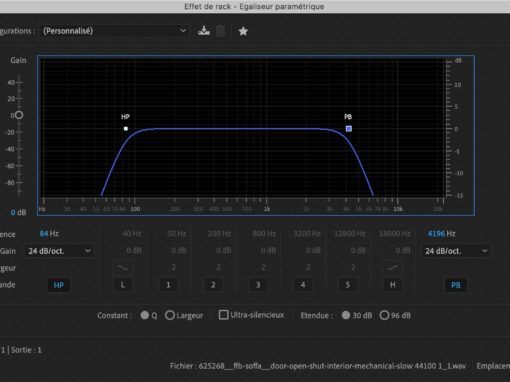The height and width of the screenshot is (382, 510).
Task: Select the Constant Q radio button
Action: [x=145, y=315]
